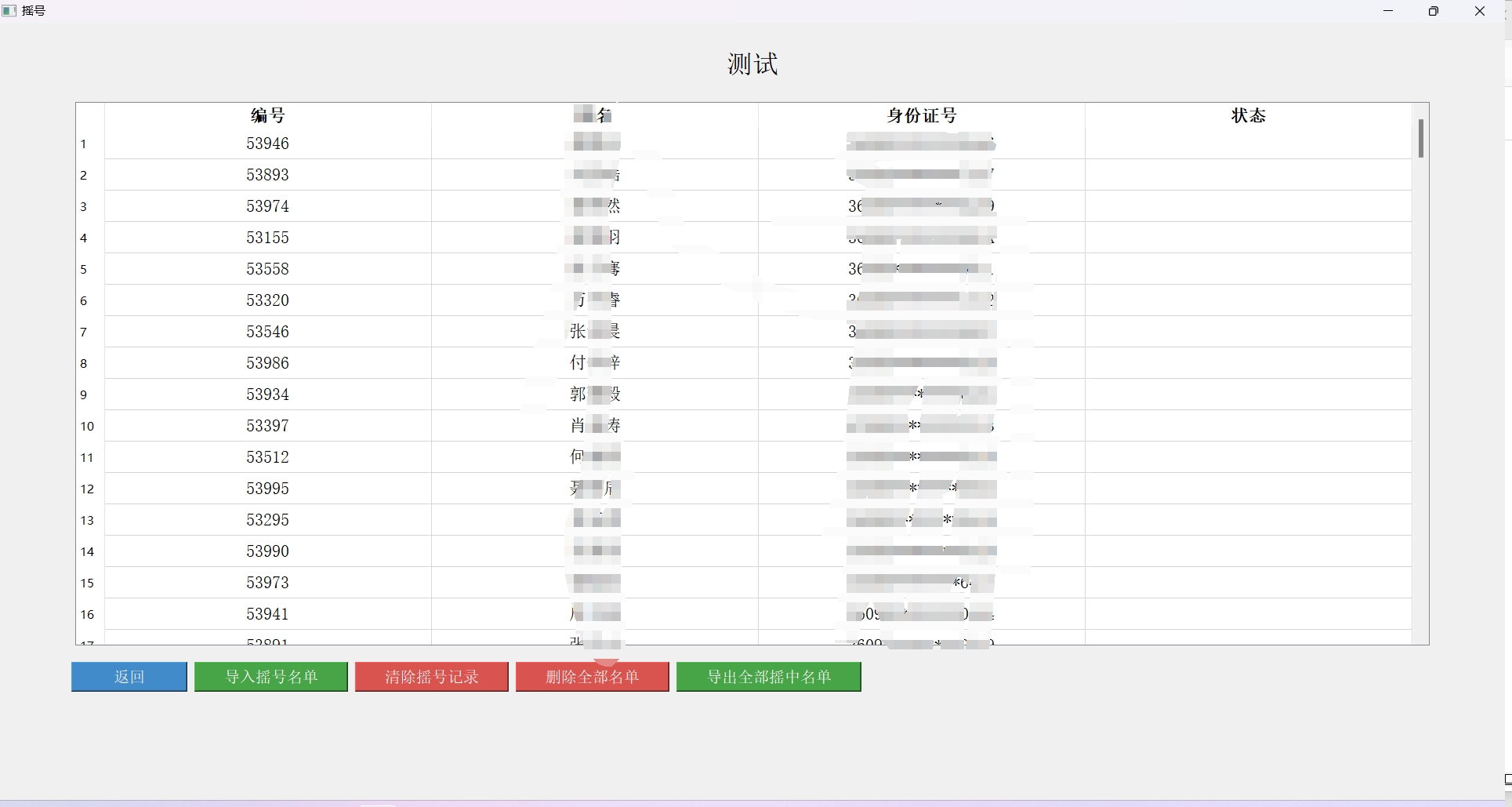Click the 身份证号 column header

point(922,115)
